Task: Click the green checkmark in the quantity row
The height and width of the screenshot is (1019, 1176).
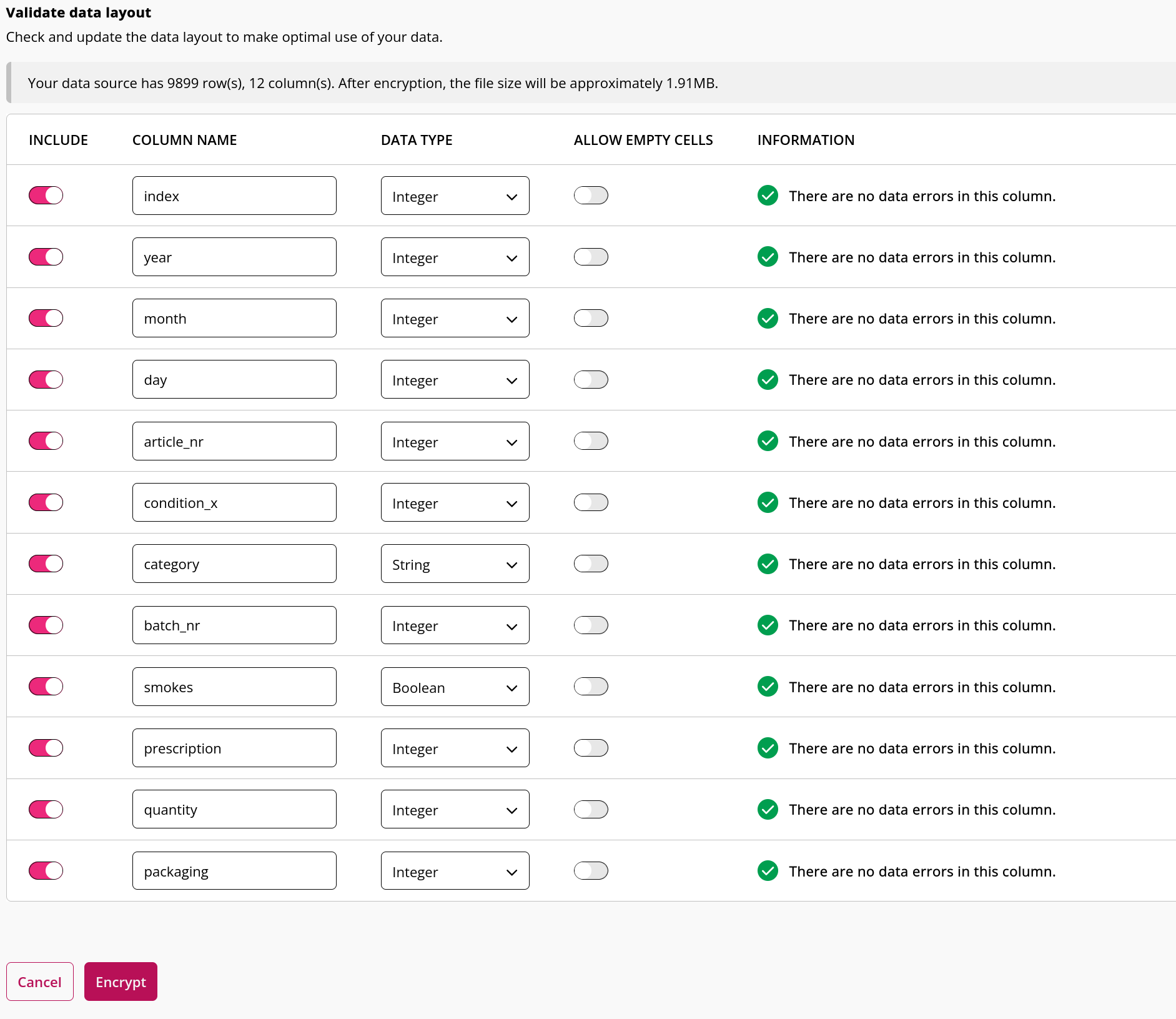Action: pyautogui.click(x=768, y=809)
